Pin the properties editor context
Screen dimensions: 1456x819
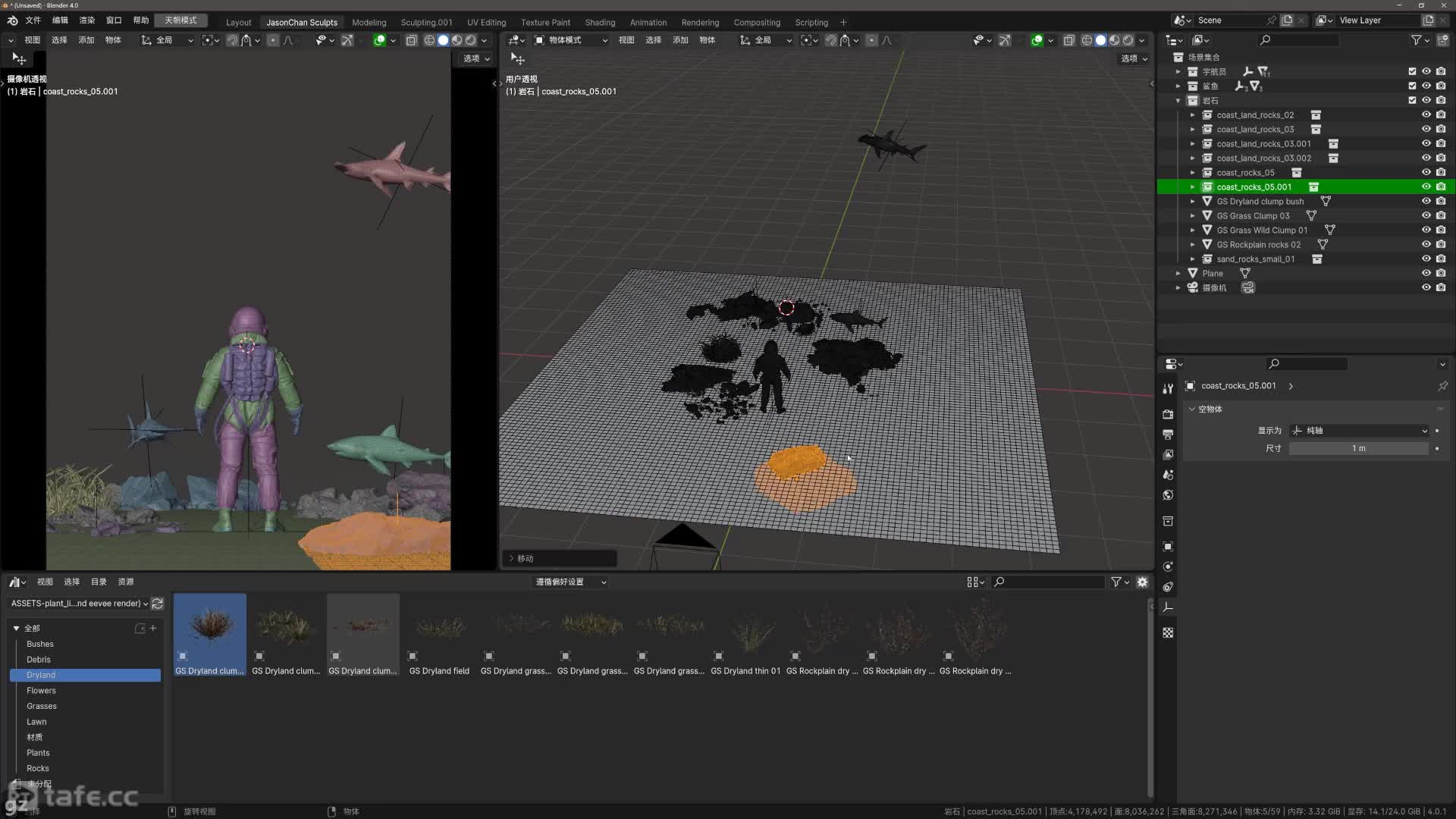coord(1442,386)
